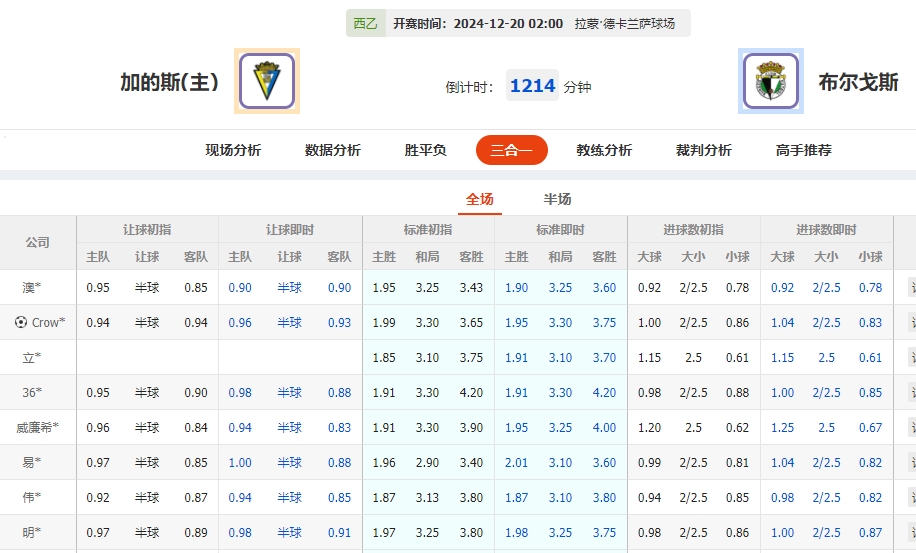This screenshot has width=916, height=553.
Task: Open the 现场分析 tab
Action: [x=233, y=150]
